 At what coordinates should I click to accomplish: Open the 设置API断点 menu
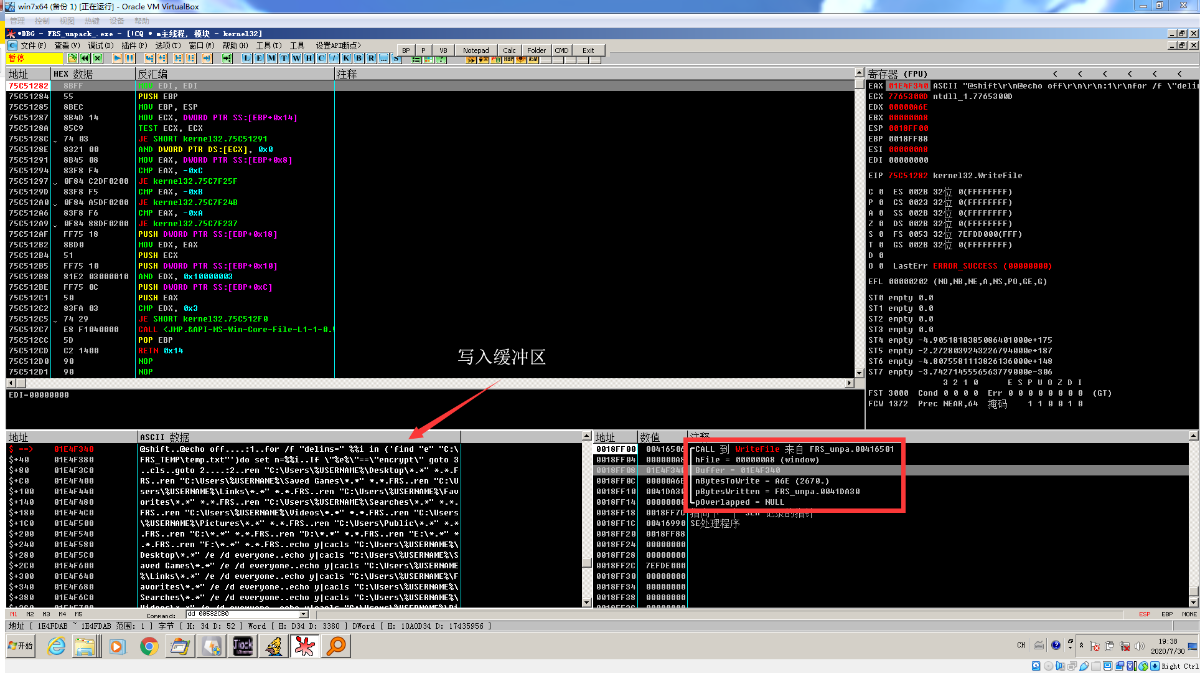[338, 45]
